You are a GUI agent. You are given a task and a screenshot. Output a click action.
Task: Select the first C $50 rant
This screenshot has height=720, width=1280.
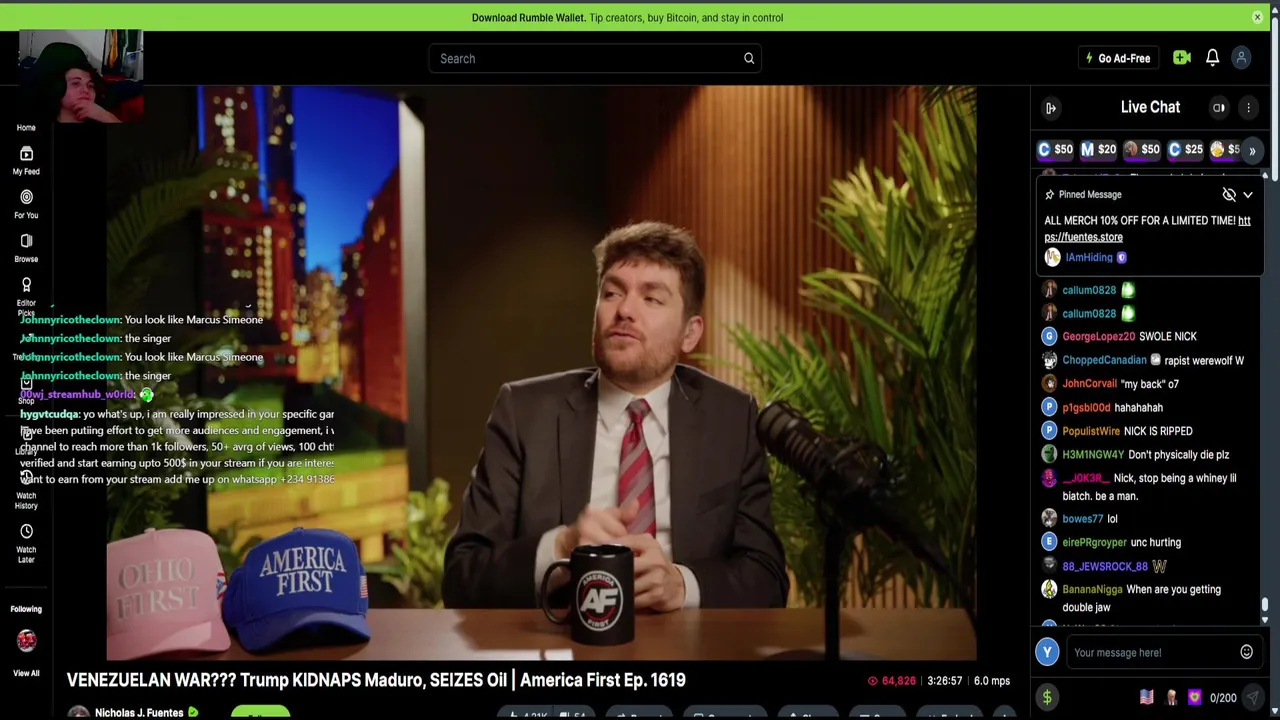tap(1055, 150)
